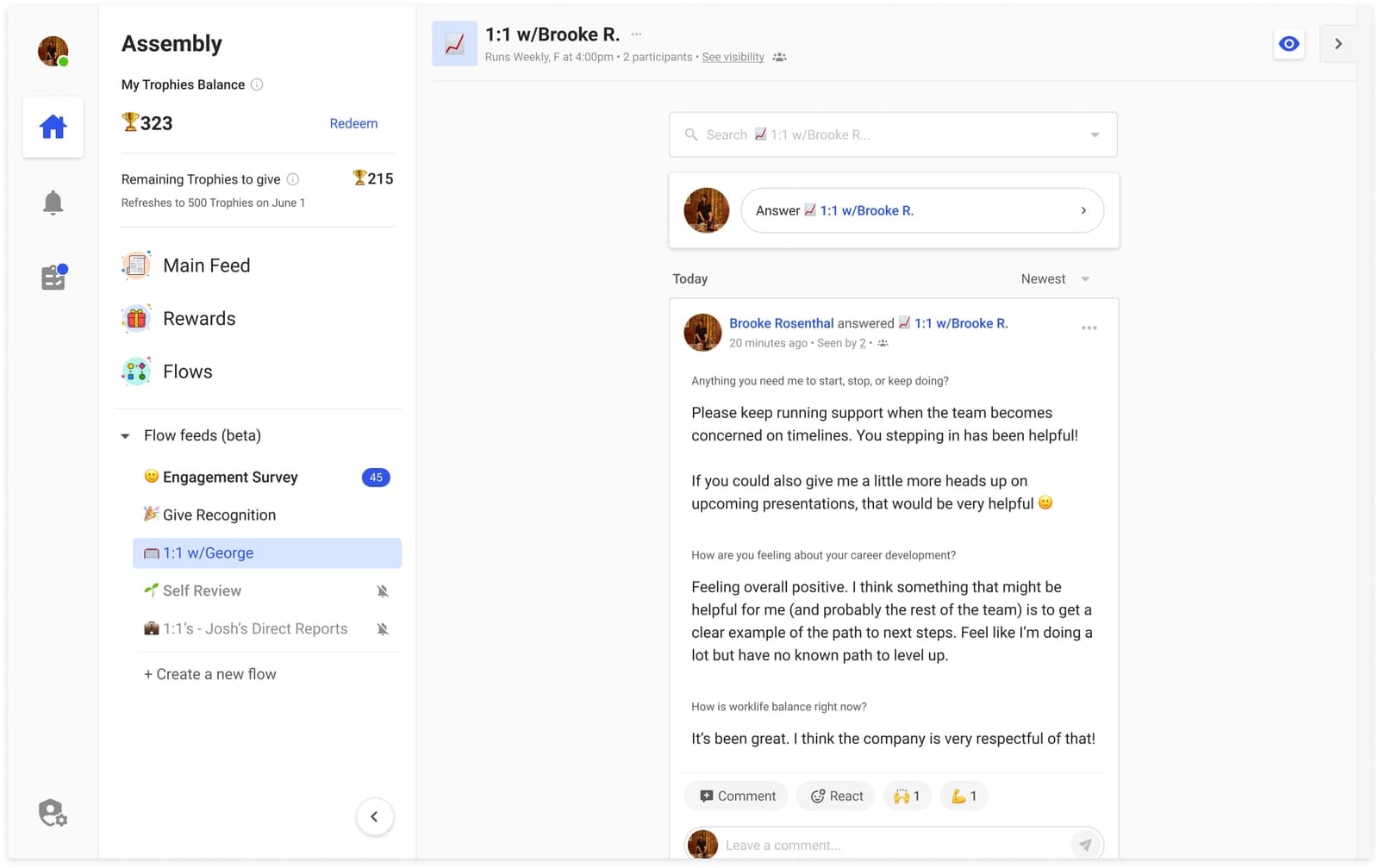Screen dimensions: 1379x868
Task: Open Main Feed using its newspaper icon
Action: tap(135, 265)
